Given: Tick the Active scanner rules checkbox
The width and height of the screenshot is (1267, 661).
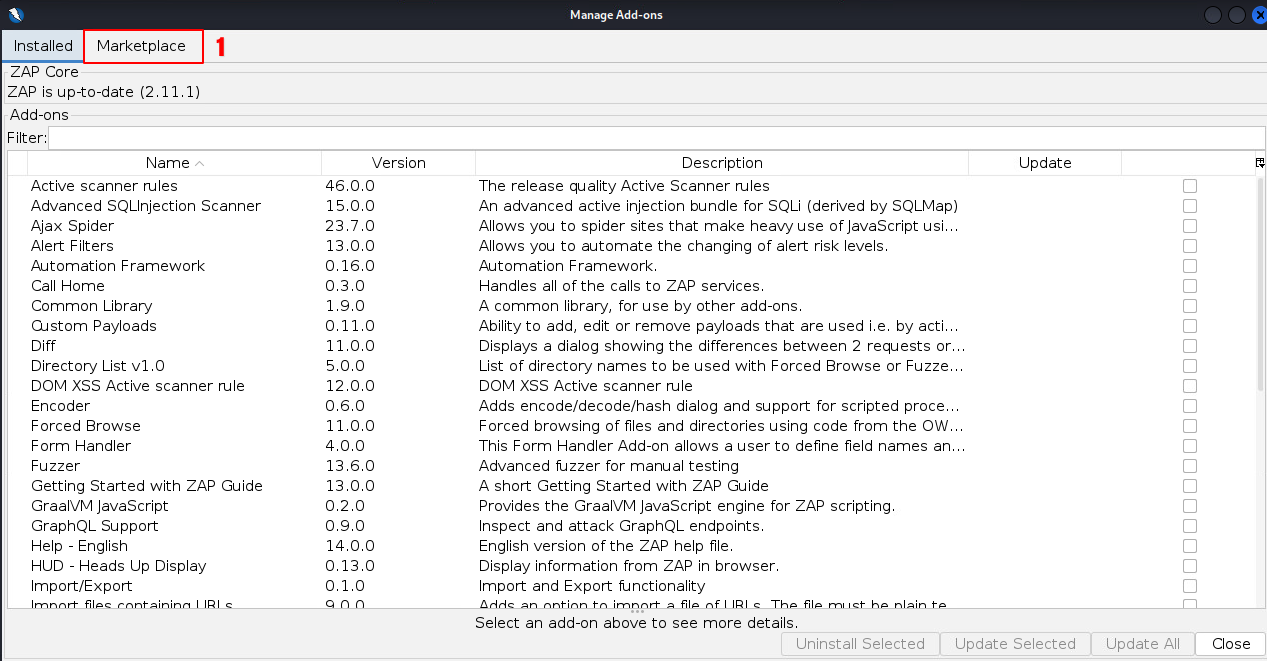Looking at the screenshot, I should 1189,186.
